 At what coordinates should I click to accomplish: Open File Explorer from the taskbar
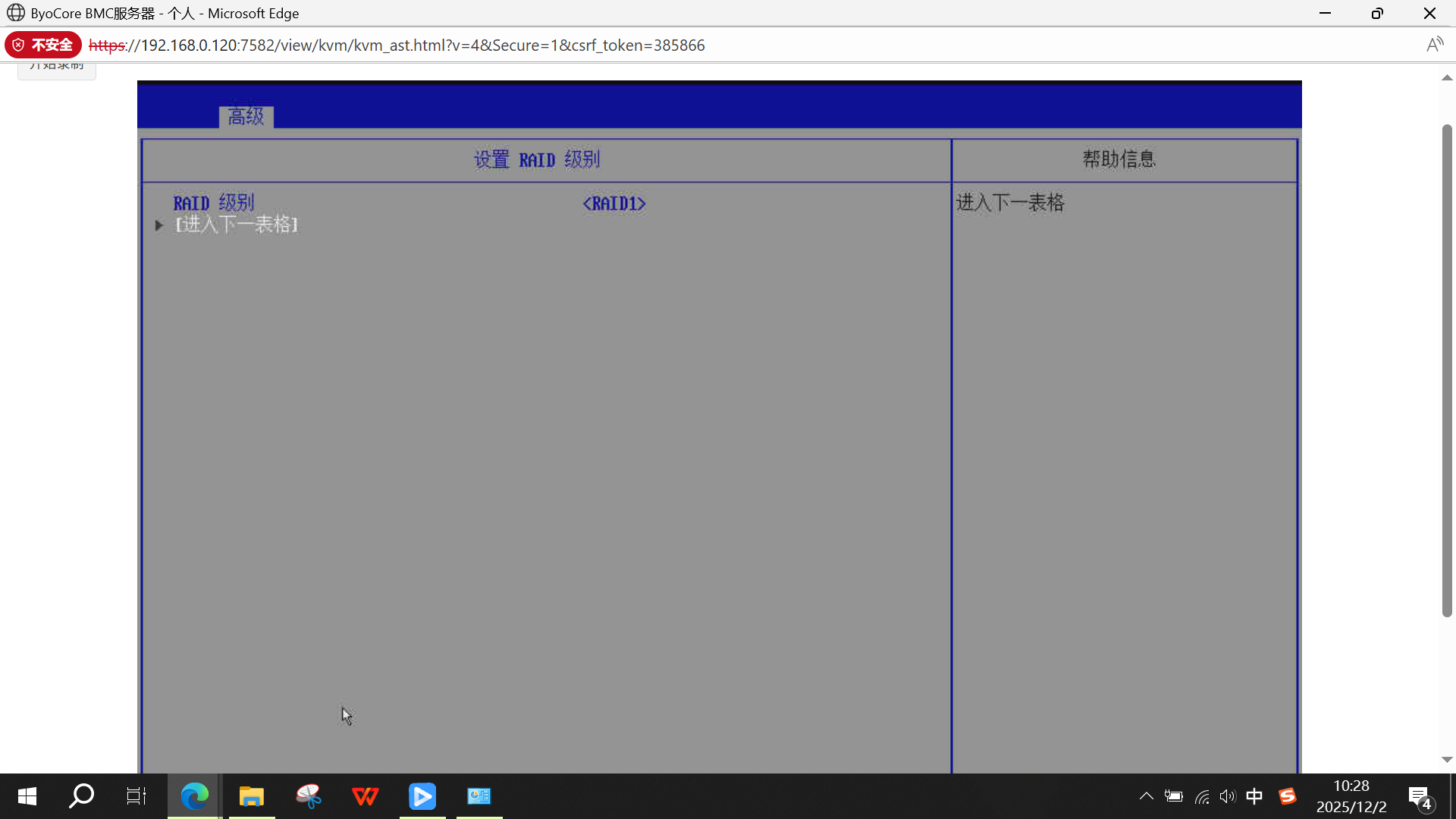[x=251, y=796]
